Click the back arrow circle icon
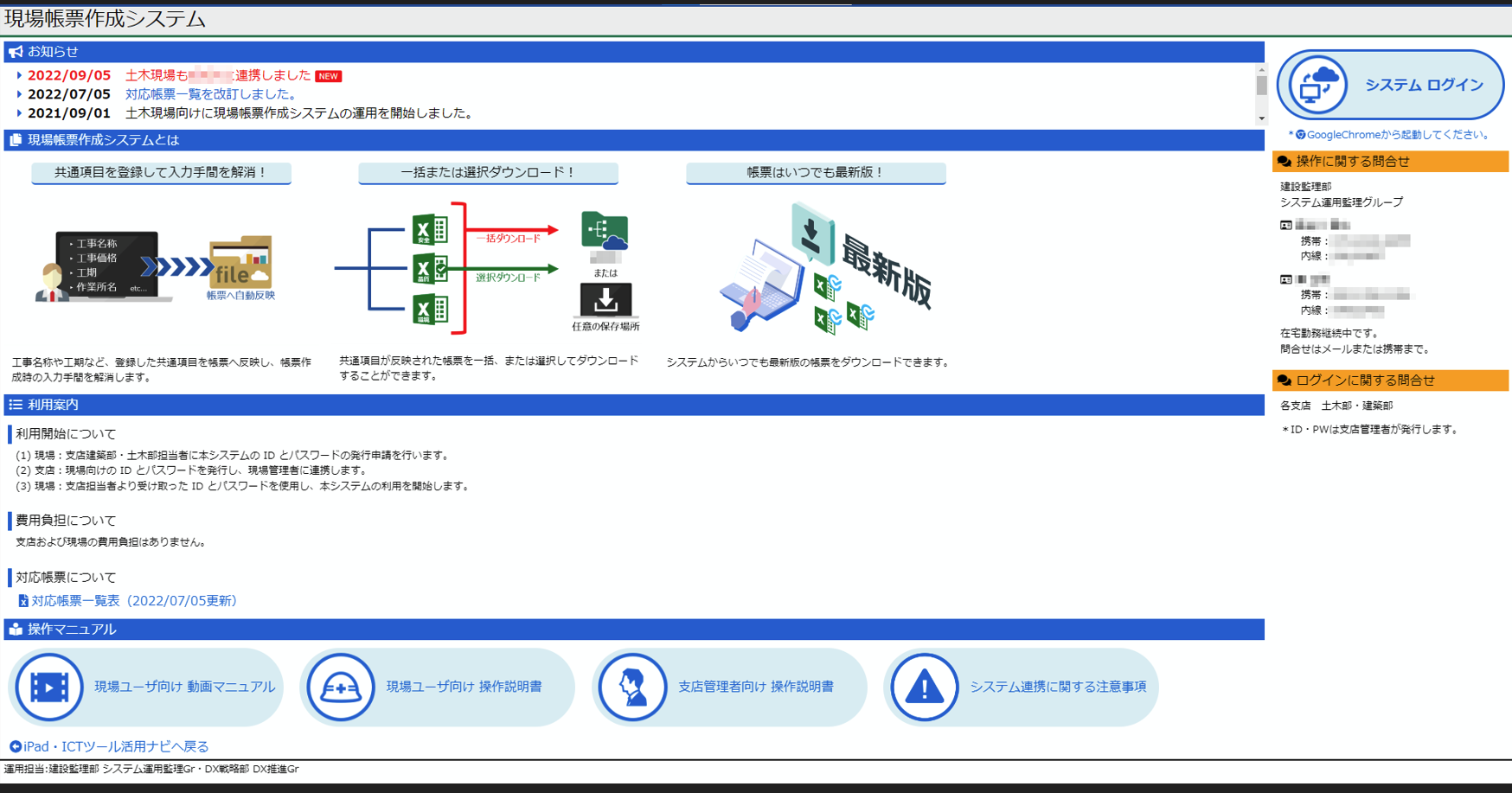The width and height of the screenshot is (1512, 793). (16, 746)
